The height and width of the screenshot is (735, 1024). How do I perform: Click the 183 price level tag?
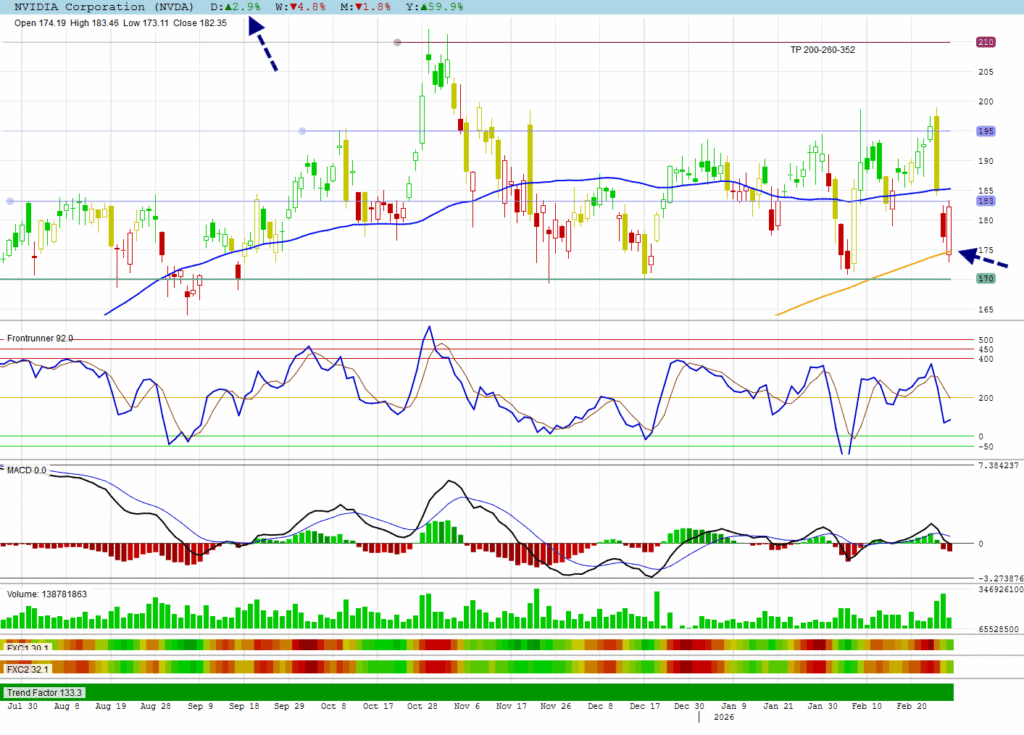pyautogui.click(x=985, y=201)
